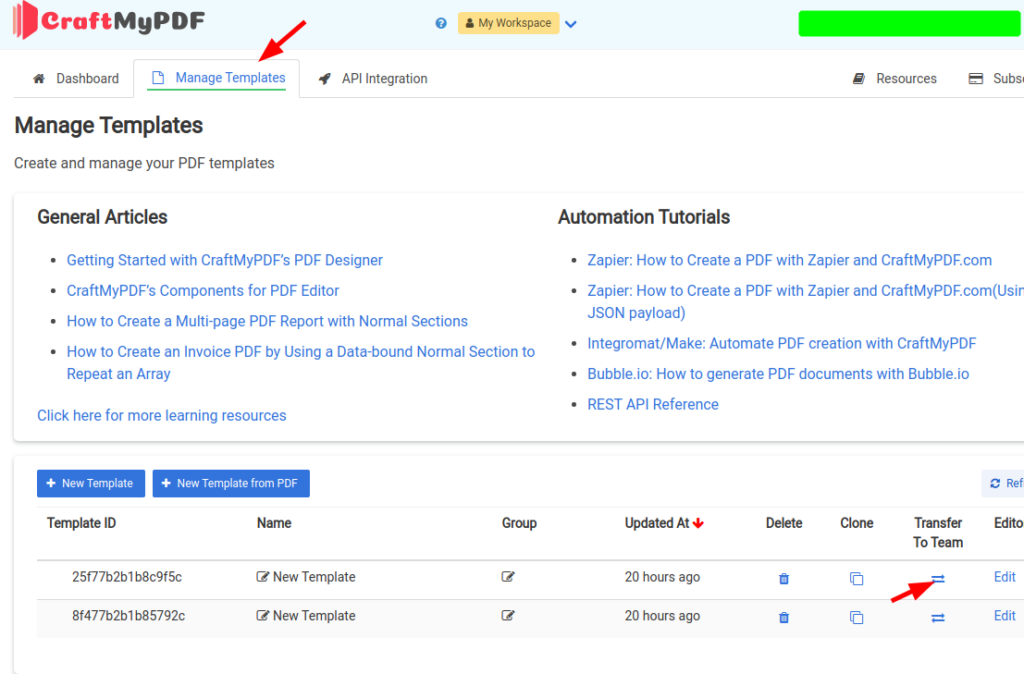This screenshot has height=674, width=1024.
Task: Open Multi-page PDF Report article link
Action: pyautogui.click(x=267, y=321)
